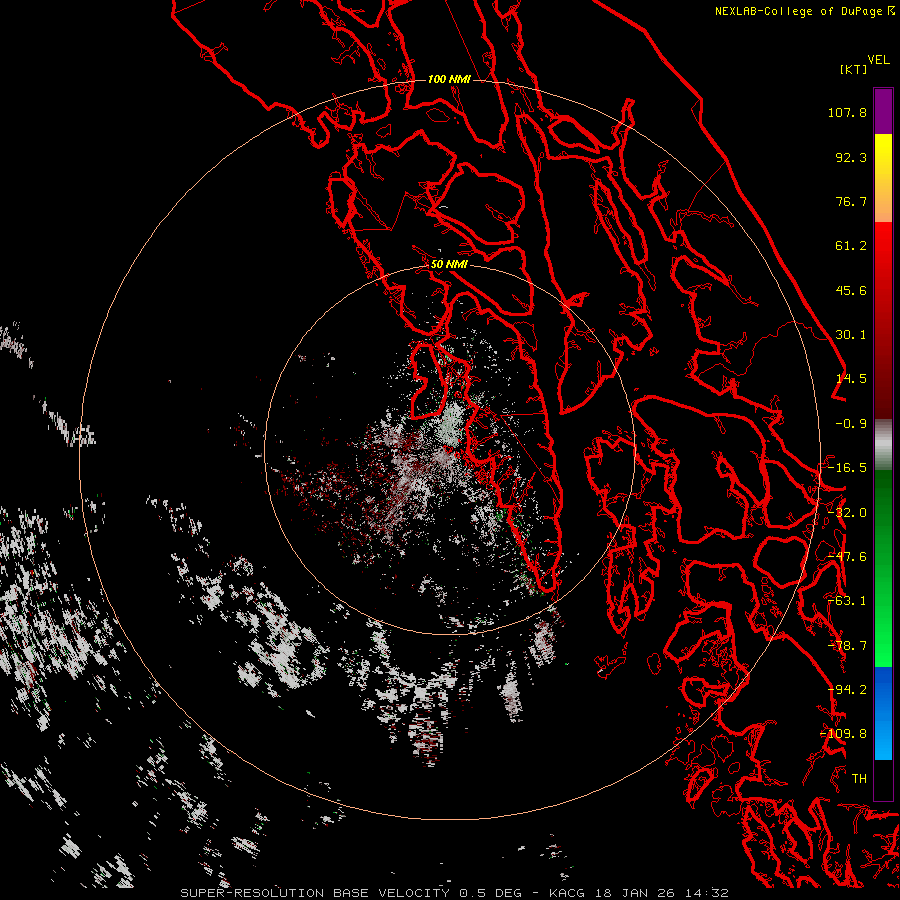Viewport: 900px width, 900px height.
Task: Click the 14.5 velocity scale value
Action: (x=851, y=379)
